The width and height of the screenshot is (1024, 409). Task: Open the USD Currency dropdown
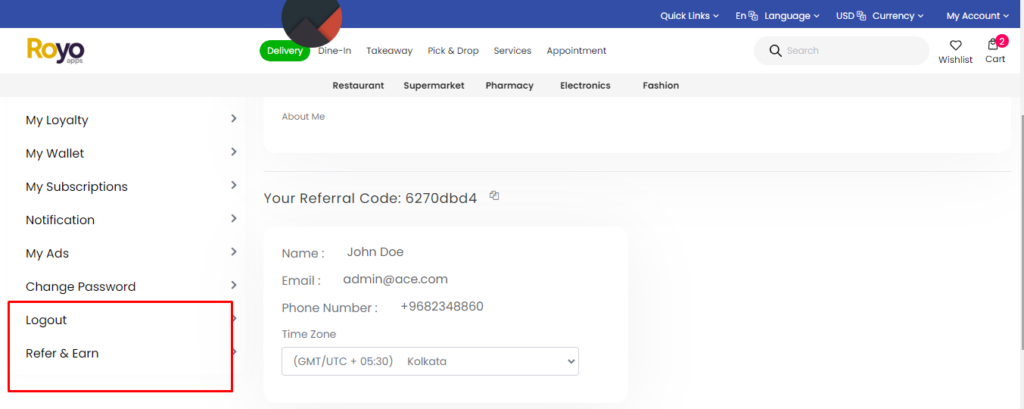(879, 16)
